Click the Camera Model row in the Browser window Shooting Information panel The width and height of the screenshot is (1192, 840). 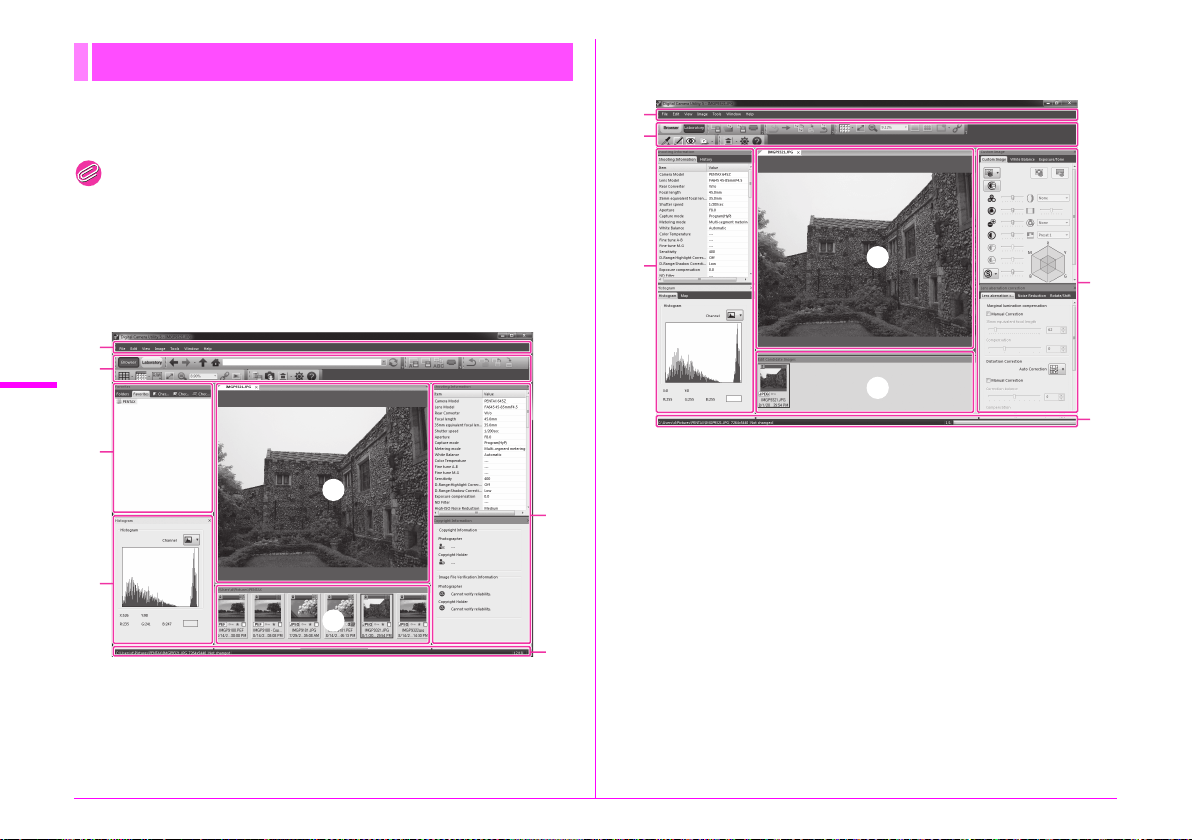[480, 401]
